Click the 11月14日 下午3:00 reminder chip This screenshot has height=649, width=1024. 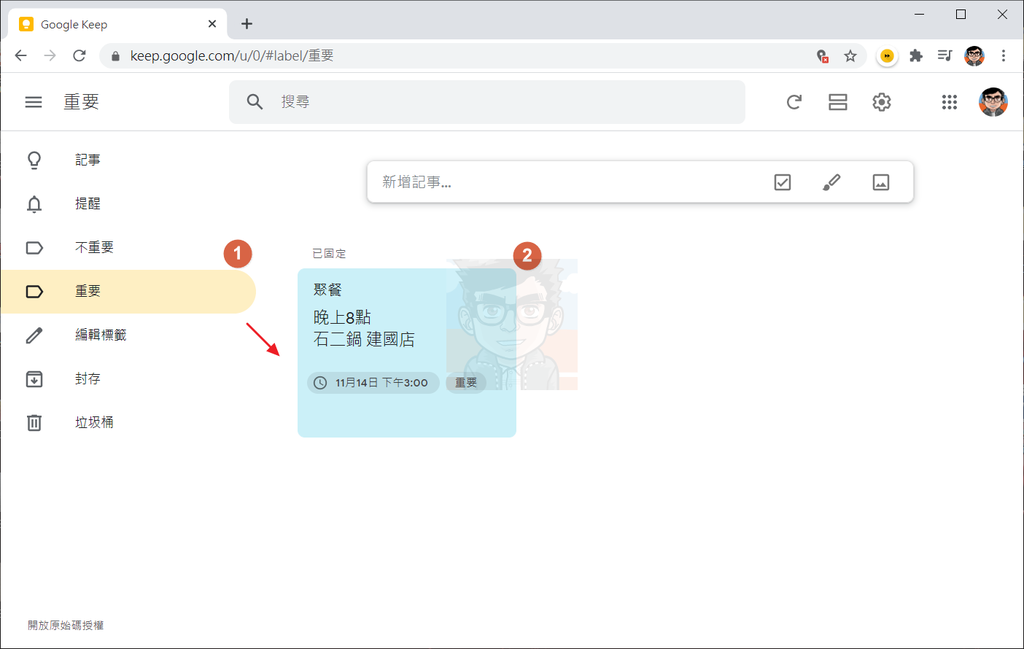pyautogui.click(x=373, y=383)
